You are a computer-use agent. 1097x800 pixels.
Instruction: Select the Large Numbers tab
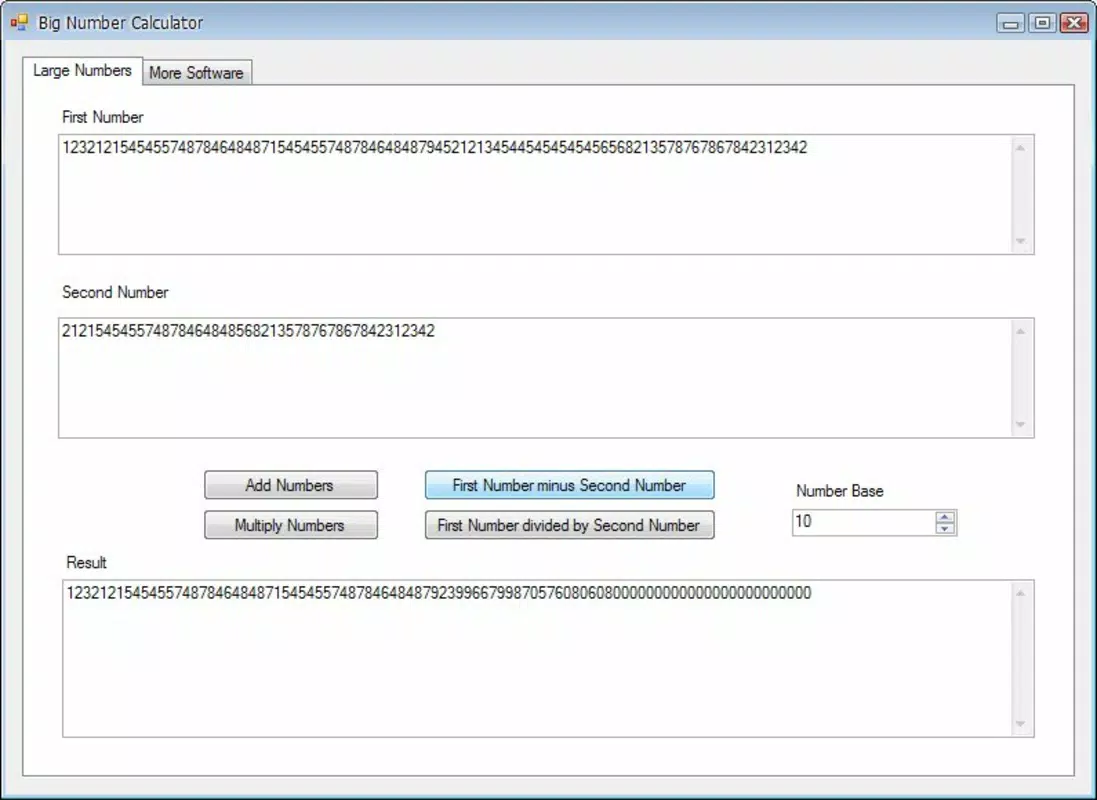[x=83, y=71]
